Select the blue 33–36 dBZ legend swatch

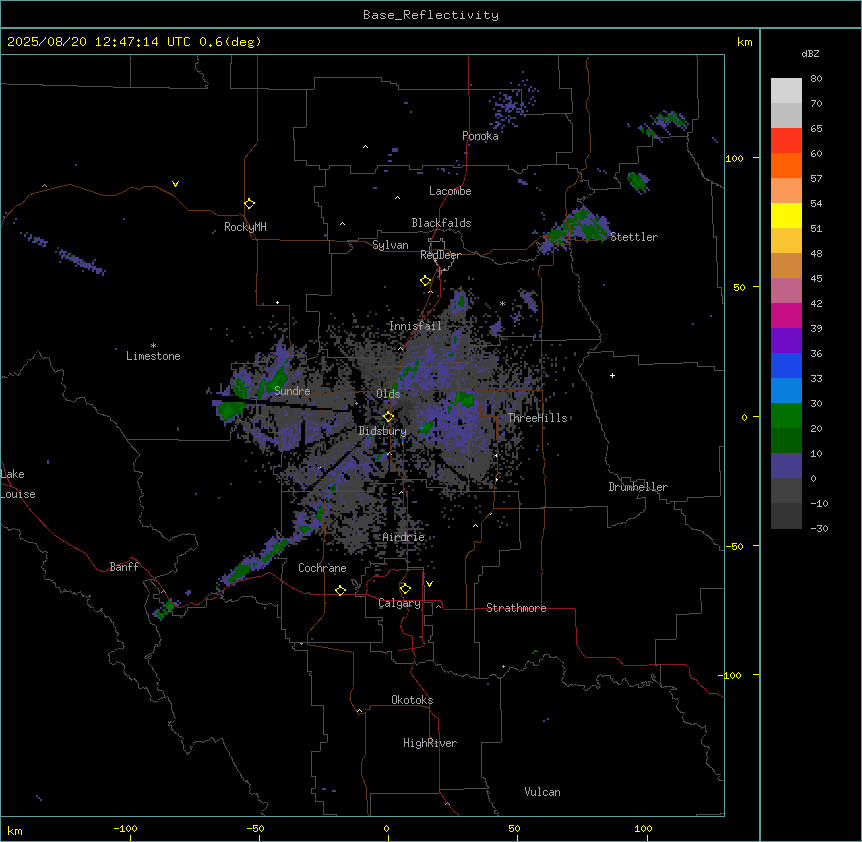(786, 365)
